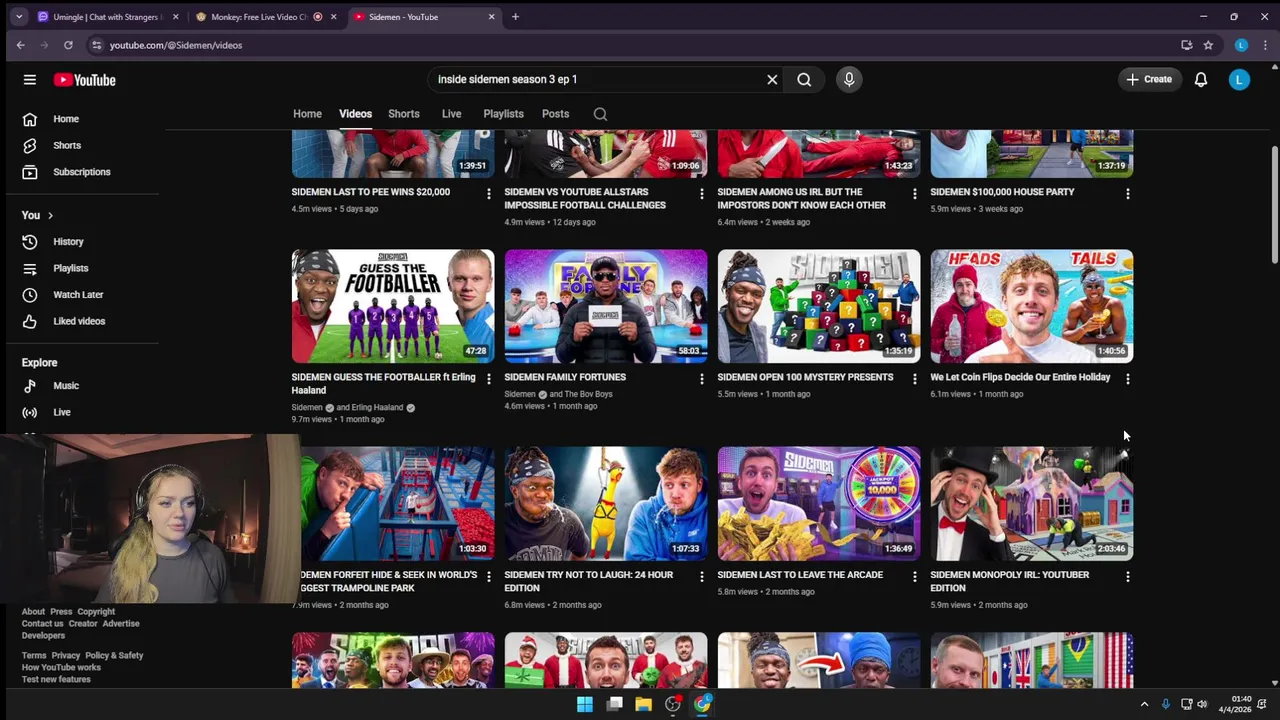1280x720 pixels.
Task: Open Test new features footer link
Action: tap(56, 680)
